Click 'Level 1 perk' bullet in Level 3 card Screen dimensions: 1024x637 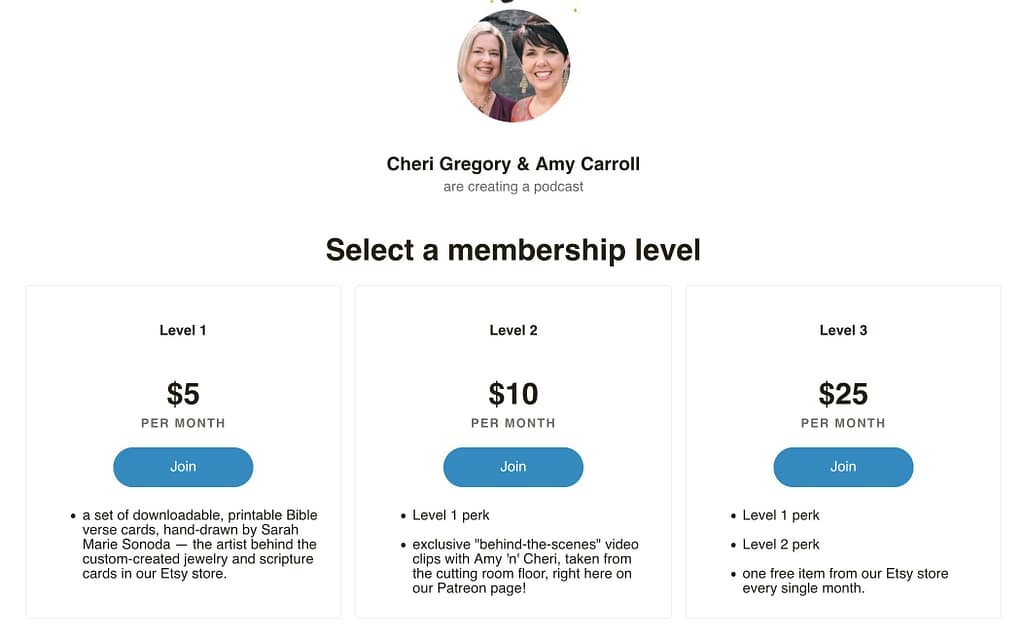[781, 515]
